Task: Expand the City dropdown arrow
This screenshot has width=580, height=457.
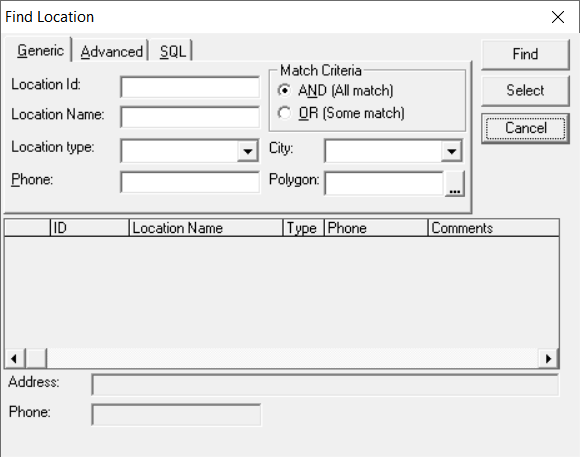Action: (451, 151)
